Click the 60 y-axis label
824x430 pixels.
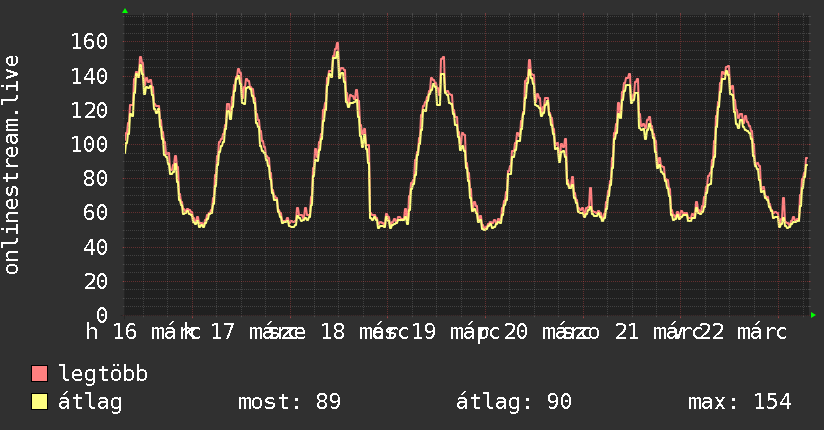click(x=96, y=213)
